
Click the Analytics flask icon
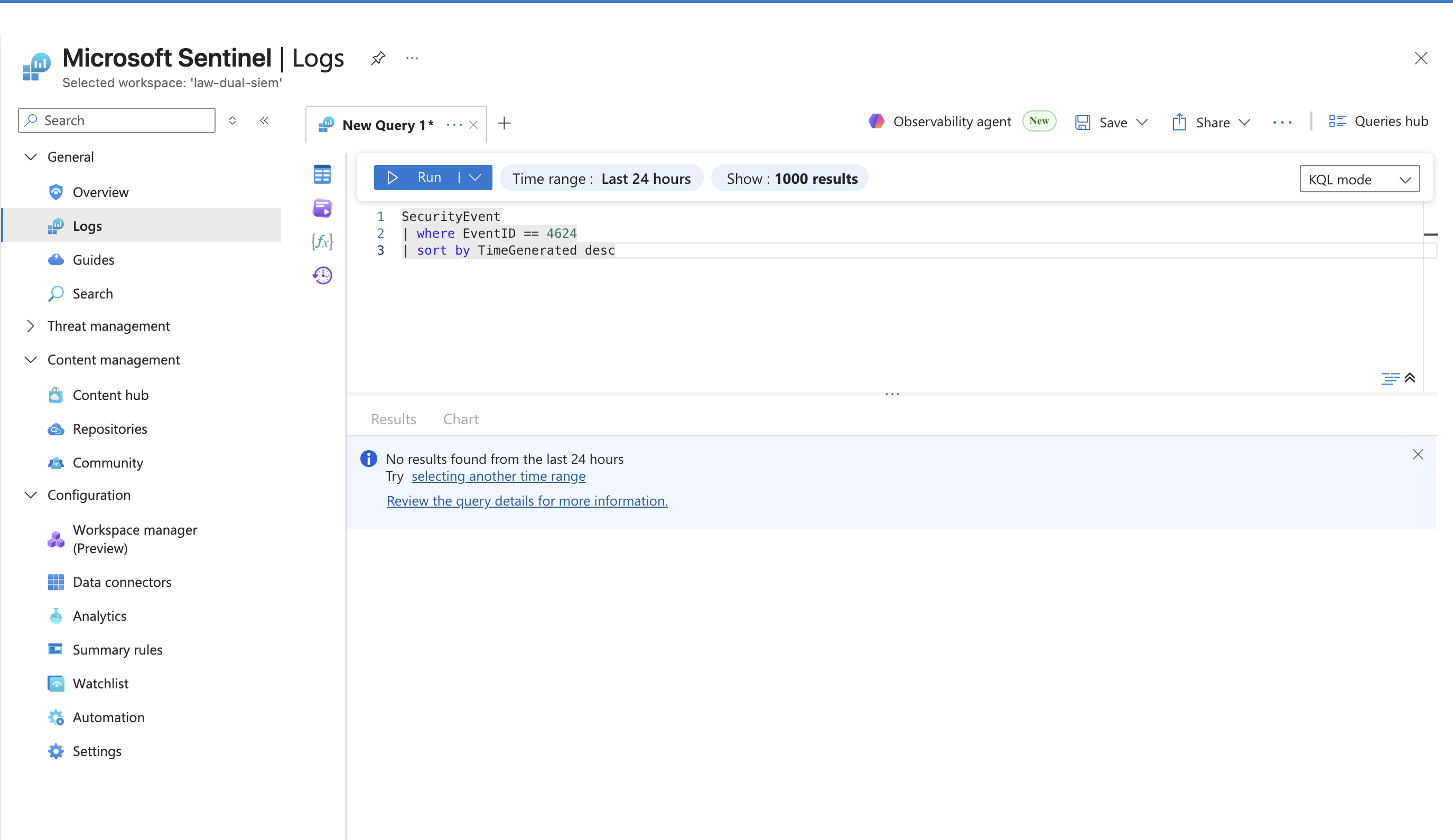56,615
